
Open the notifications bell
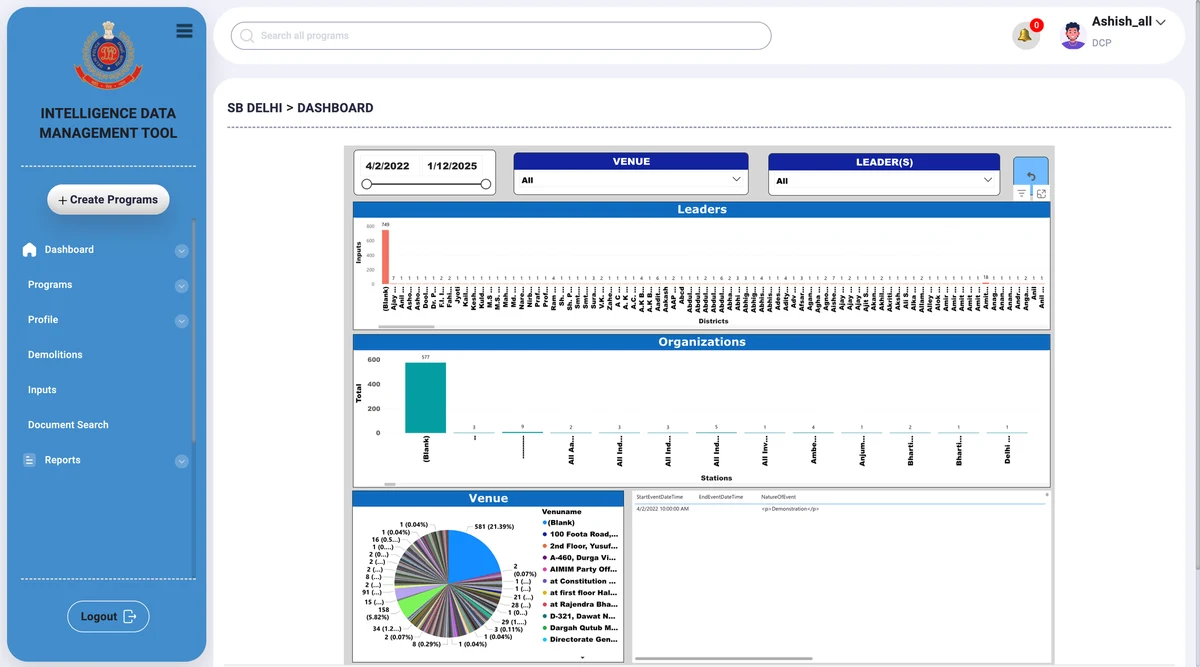(1024, 36)
